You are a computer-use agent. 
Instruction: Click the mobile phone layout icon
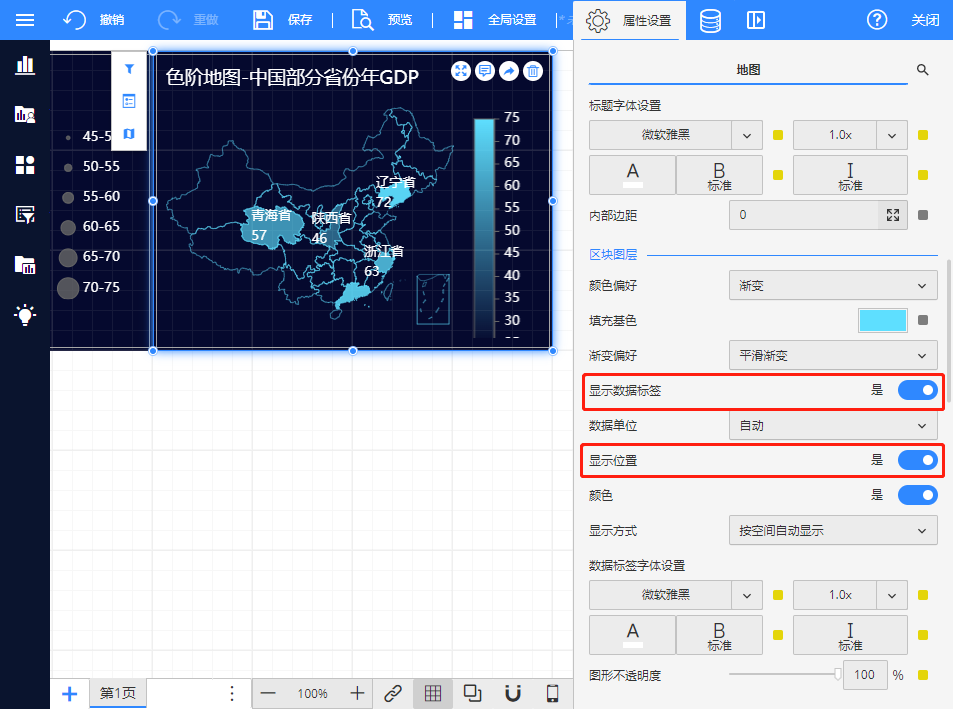(552, 693)
